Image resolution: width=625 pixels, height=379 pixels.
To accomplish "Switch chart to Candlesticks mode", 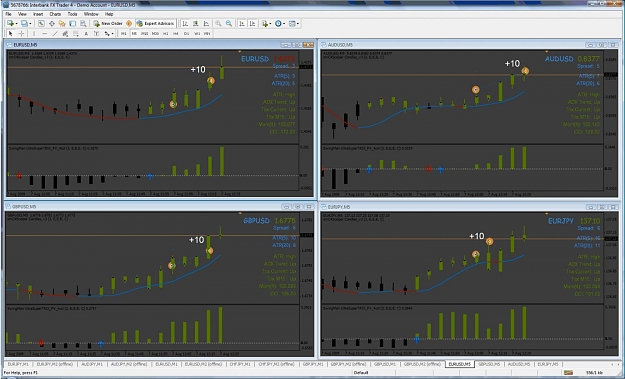I will pyautogui.click(x=196, y=24).
